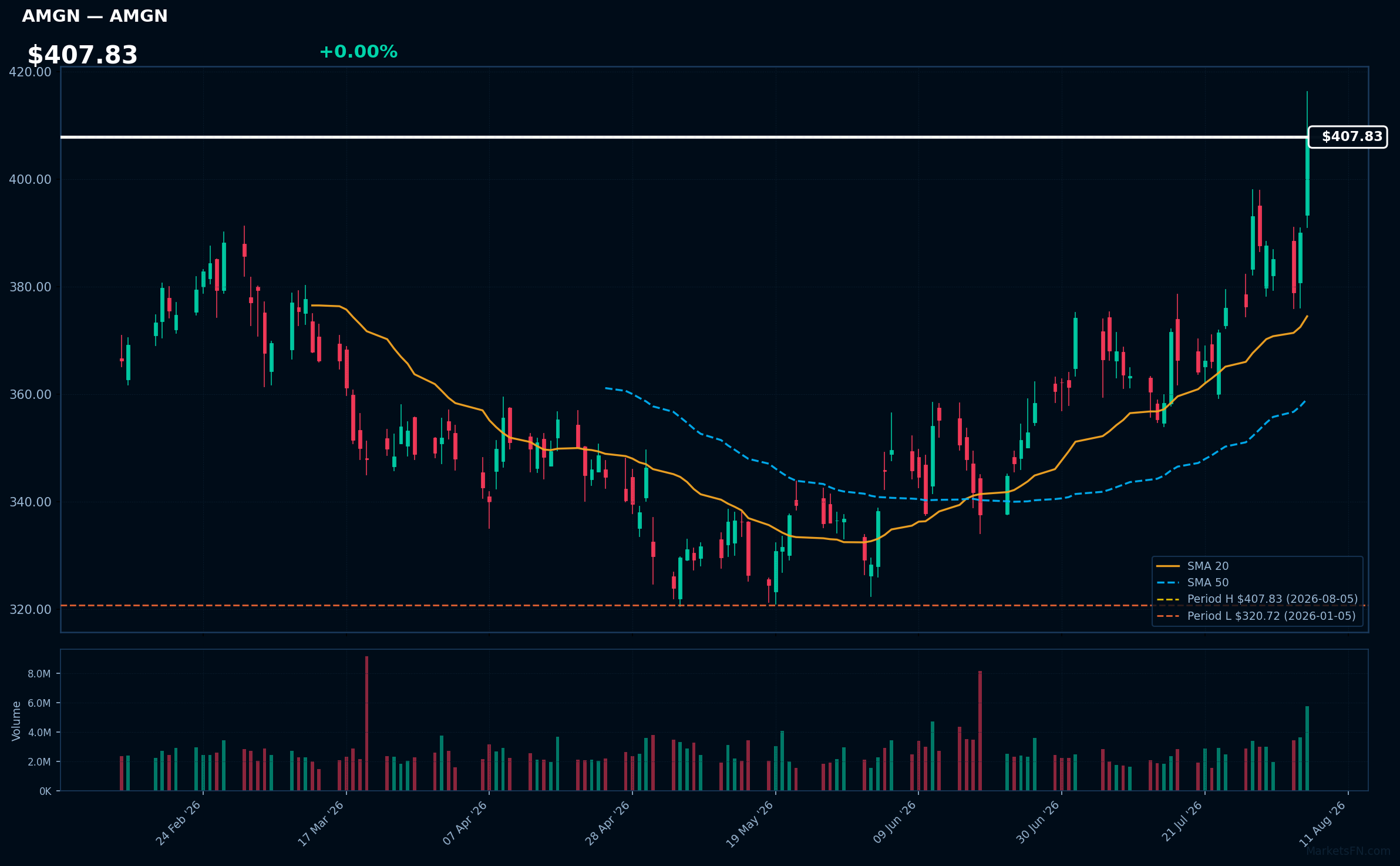Click the 28 Apr '26 date label
The height and width of the screenshot is (866, 1400).
click(x=607, y=823)
